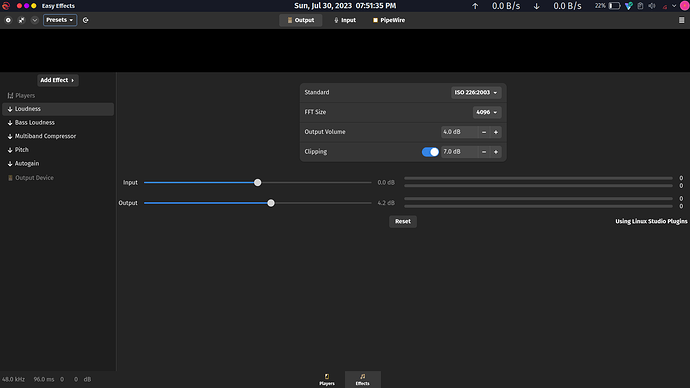Toggle the Clipping switch off
Image resolution: width=690 pixels, height=388 pixels.
(430, 152)
